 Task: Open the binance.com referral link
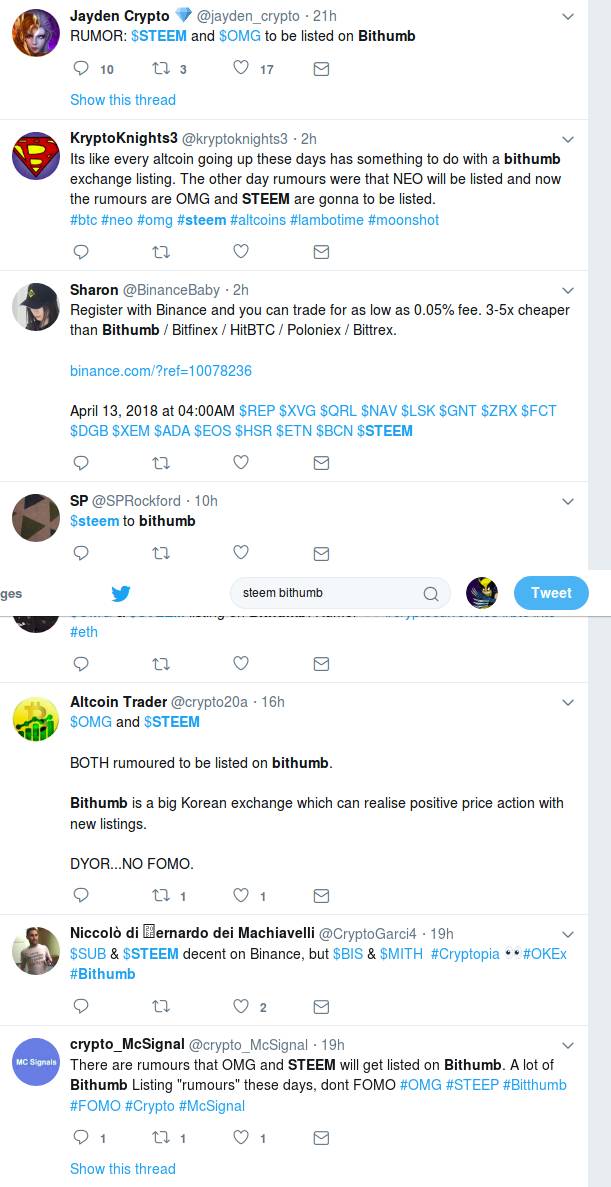point(162,370)
